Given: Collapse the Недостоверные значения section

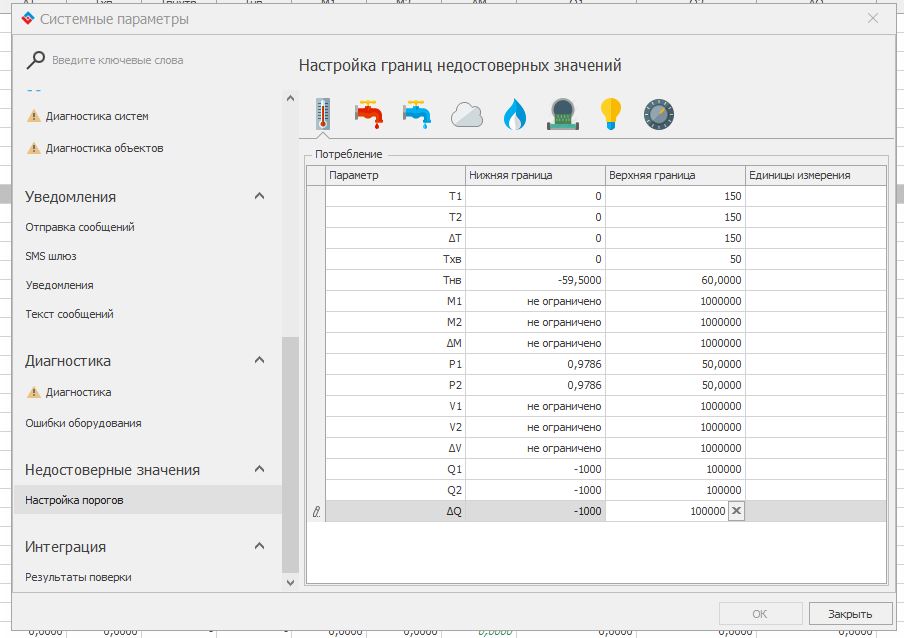Looking at the screenshot, I should coord(260,470).
